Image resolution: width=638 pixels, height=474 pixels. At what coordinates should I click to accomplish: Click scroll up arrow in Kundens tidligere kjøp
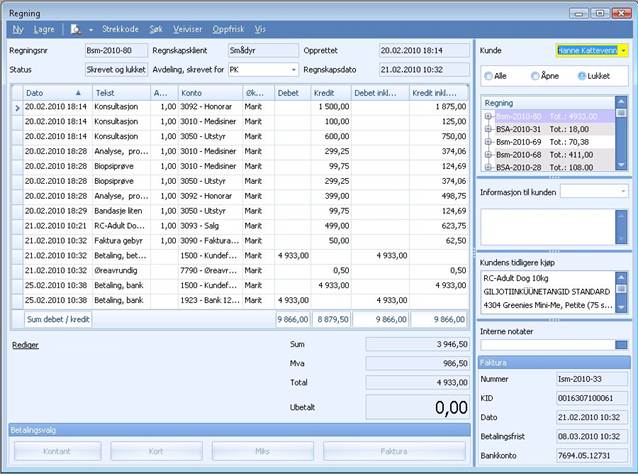coord(621,277)
